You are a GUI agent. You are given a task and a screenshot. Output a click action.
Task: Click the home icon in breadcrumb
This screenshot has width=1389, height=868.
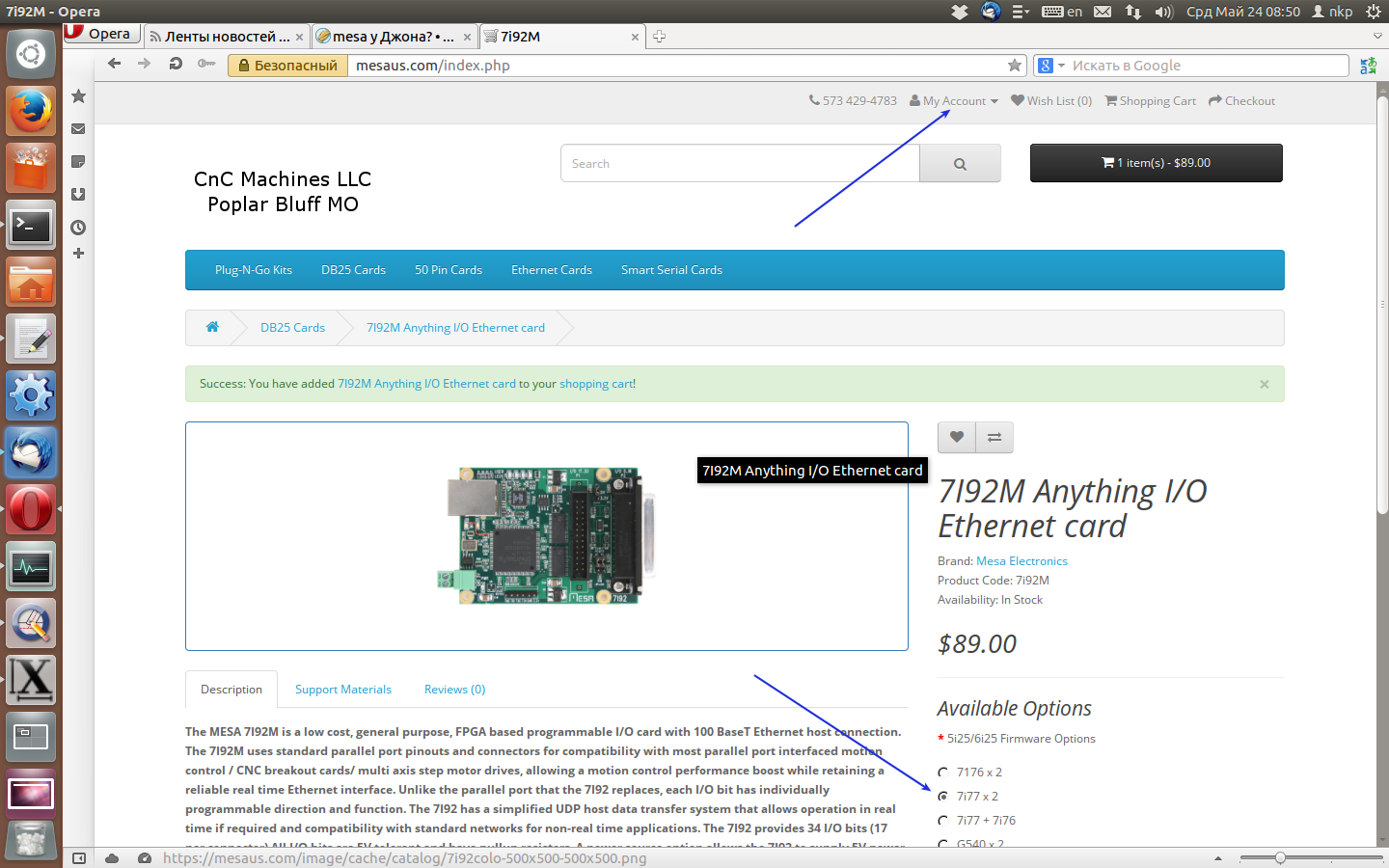[212, 327]
